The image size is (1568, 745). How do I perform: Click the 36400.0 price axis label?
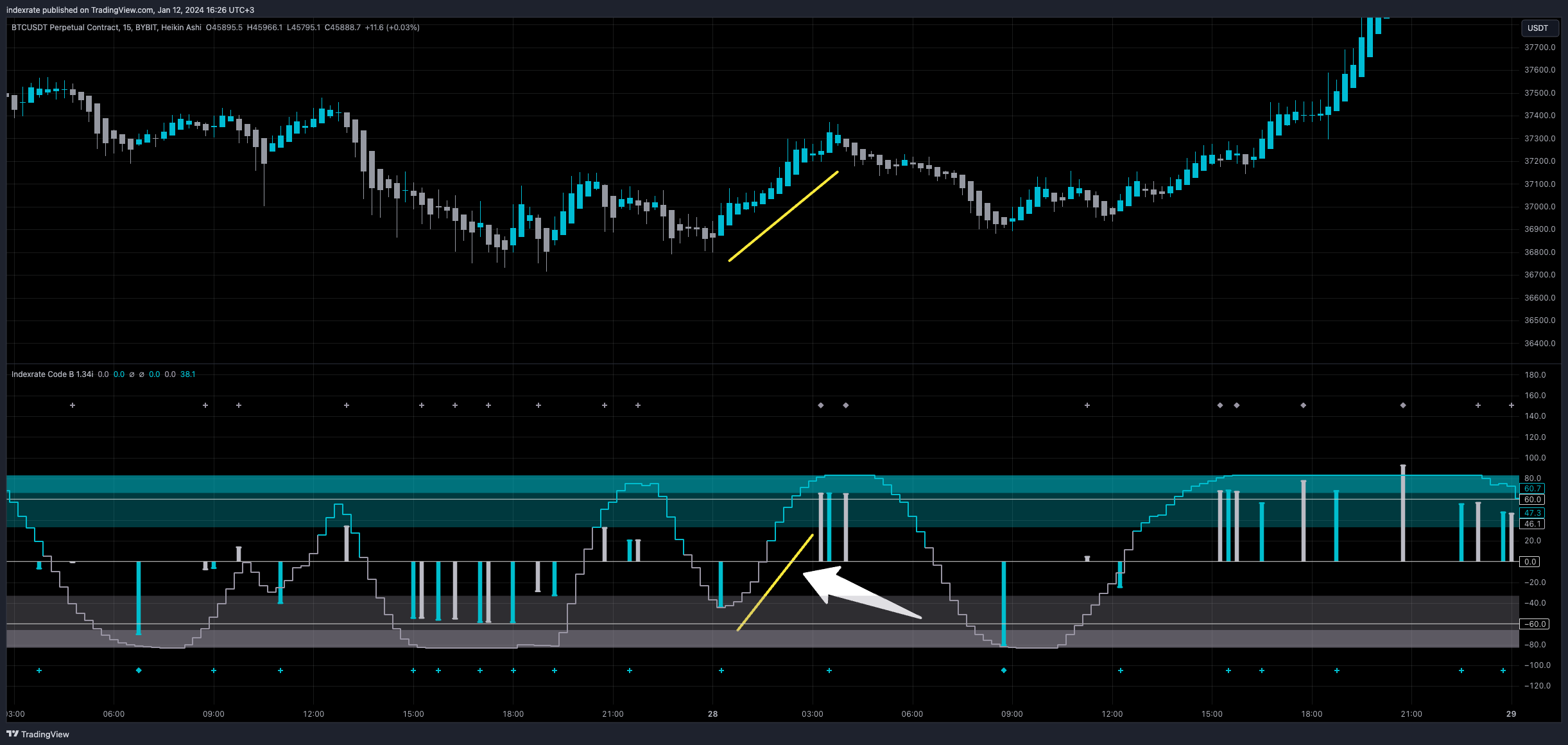coord(1540,344)
